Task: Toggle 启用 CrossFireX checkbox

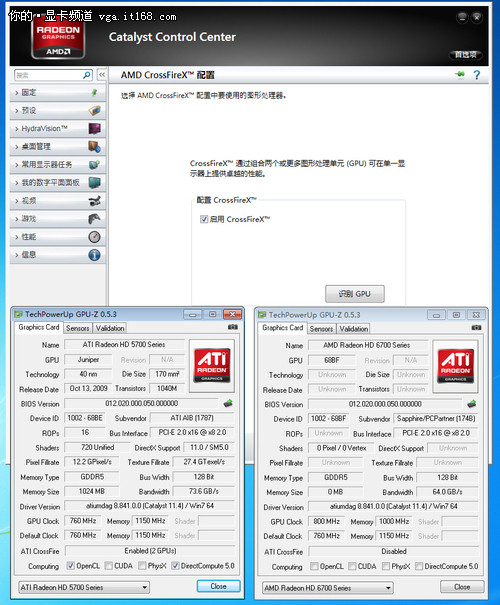Action: point(204,219)
